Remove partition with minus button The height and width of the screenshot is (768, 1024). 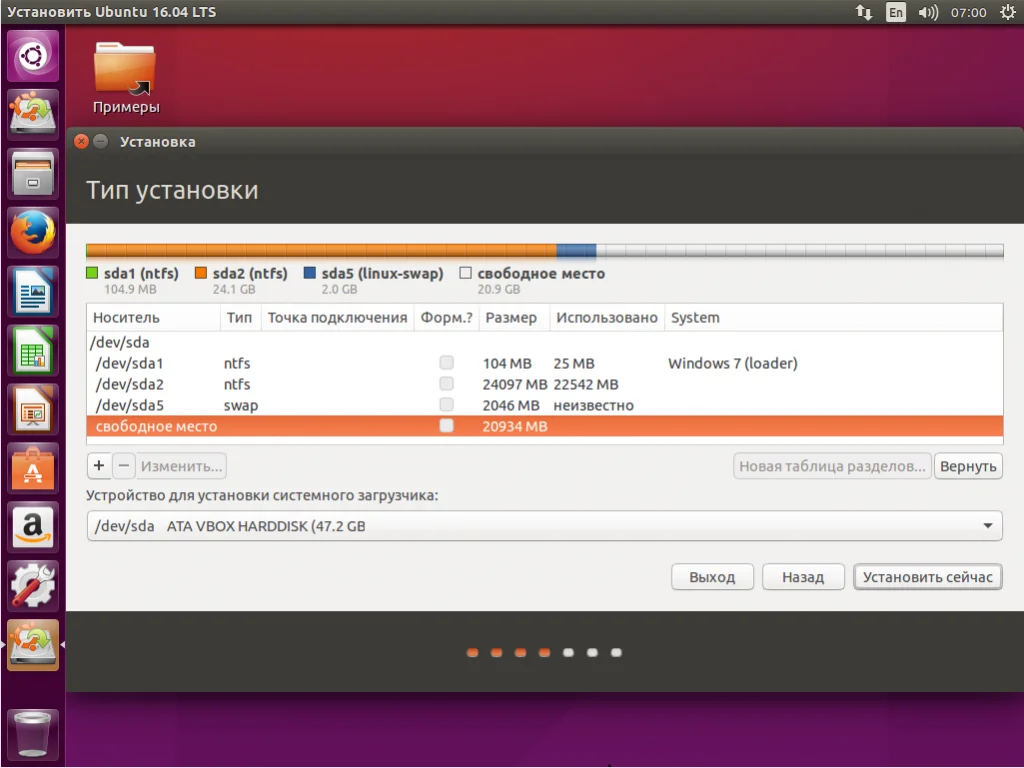[x=123, y=466]
